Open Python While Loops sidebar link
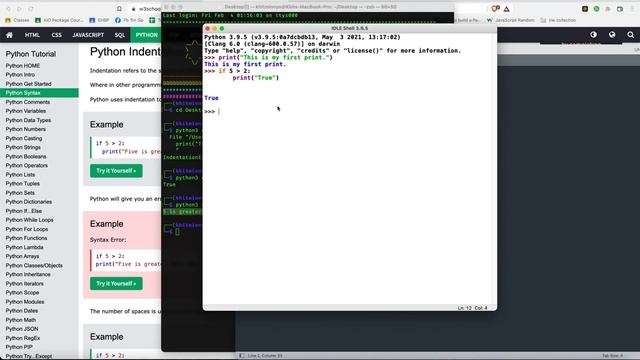The height and width of the screenshot is (360, 640). point(29,220)
